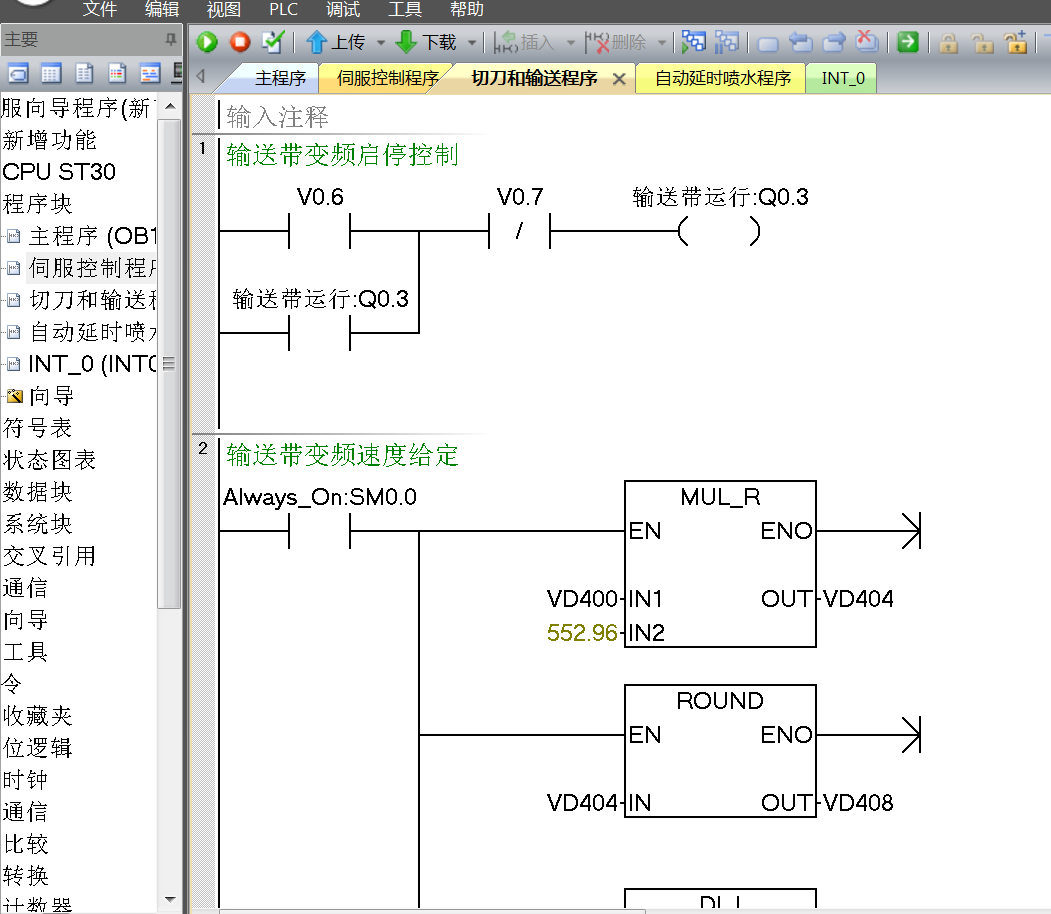The width and height of the screenshot is (1051, 914).
Task: Toggle program status monitoring icon
Action: click(x=693, y=42)
